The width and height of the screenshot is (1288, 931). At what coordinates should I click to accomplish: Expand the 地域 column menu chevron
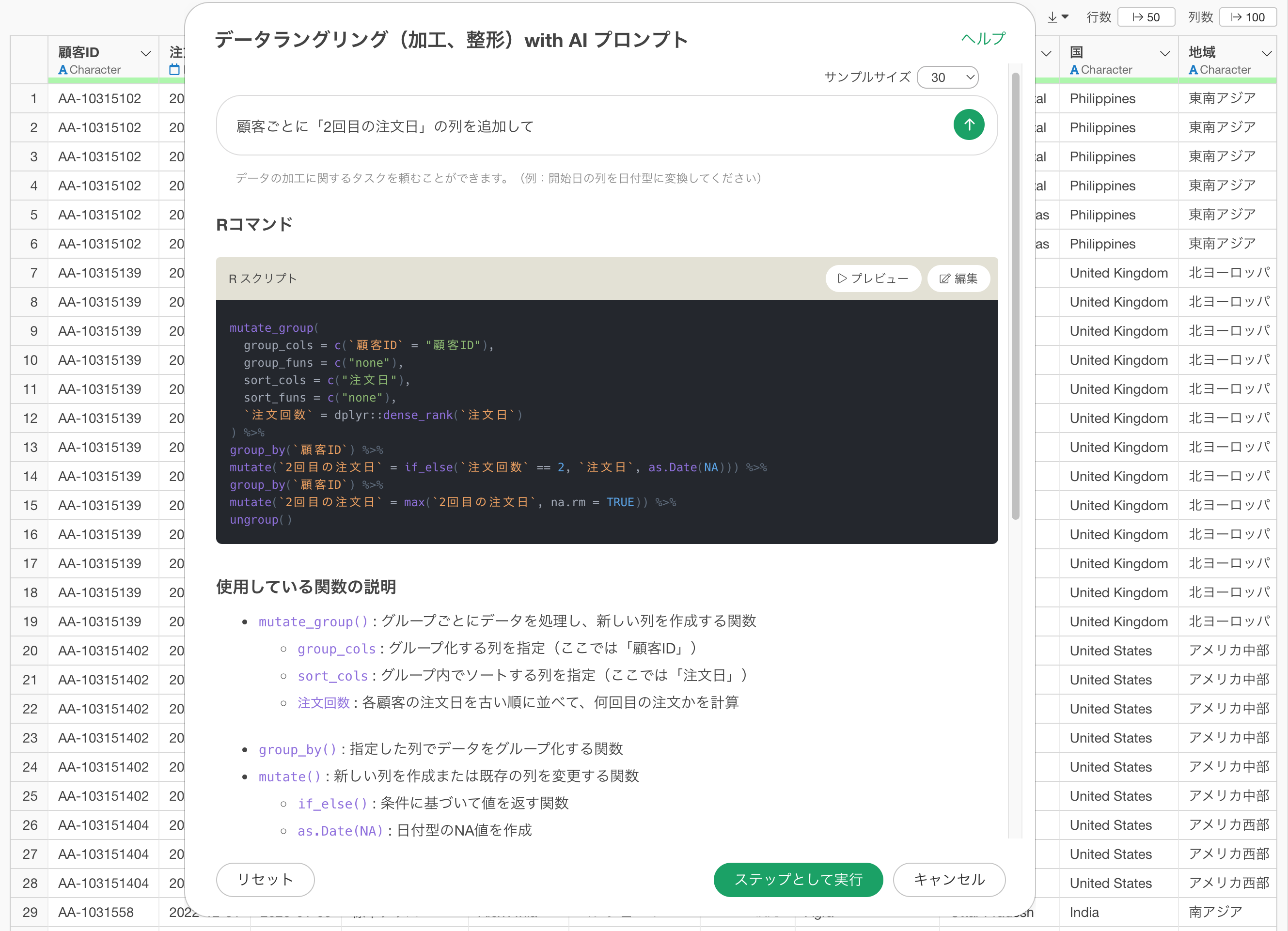pyautogui.click(x=1266, y=53)
